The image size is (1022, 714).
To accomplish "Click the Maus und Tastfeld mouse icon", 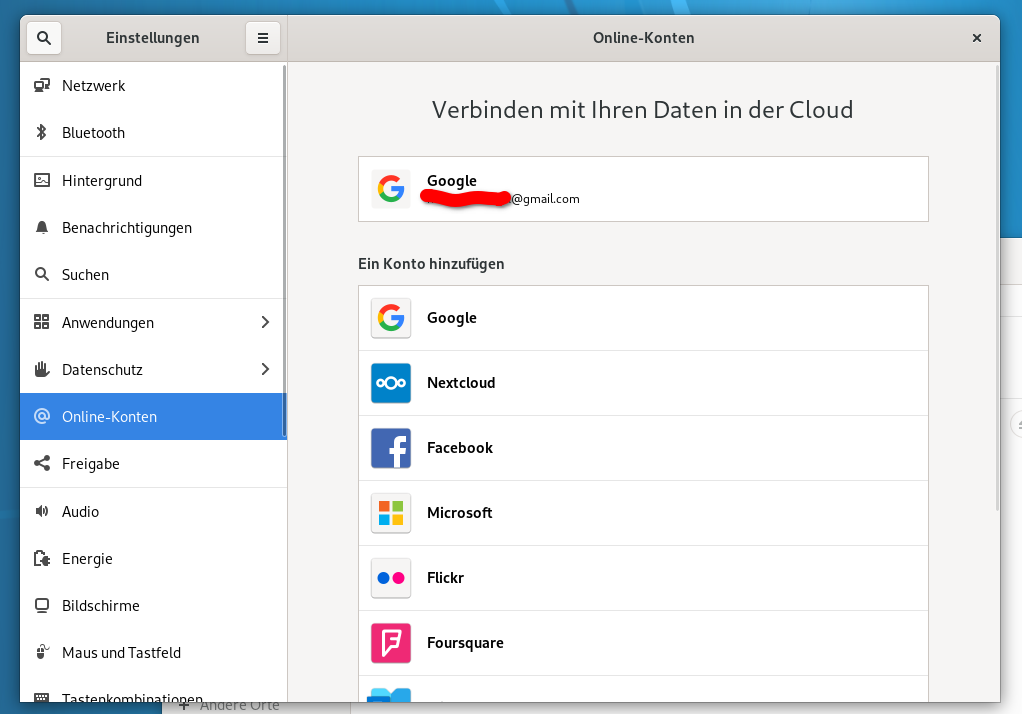I will 42,652.
